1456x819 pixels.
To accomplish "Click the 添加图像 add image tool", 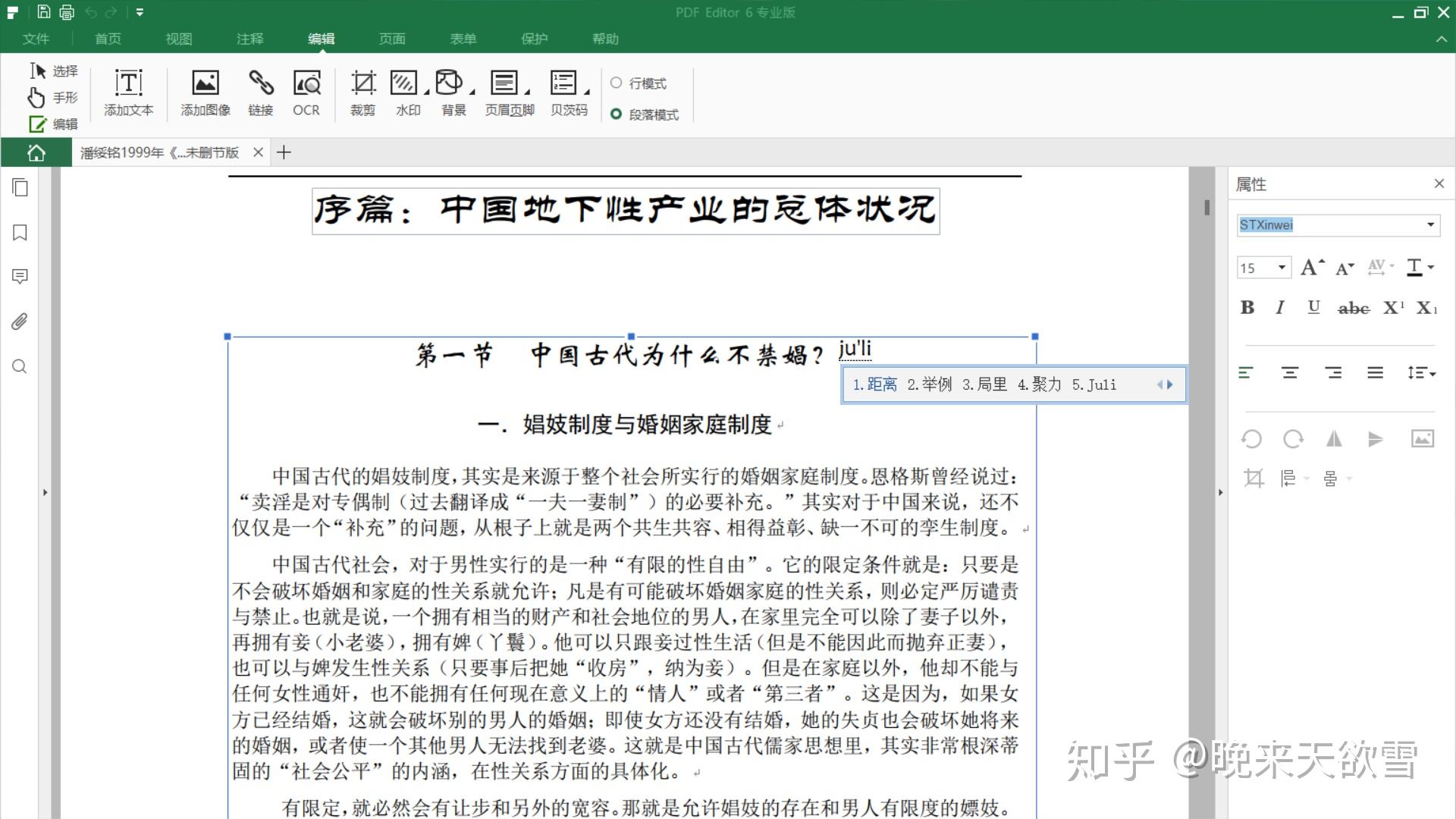I will click(x=206, y=93).
